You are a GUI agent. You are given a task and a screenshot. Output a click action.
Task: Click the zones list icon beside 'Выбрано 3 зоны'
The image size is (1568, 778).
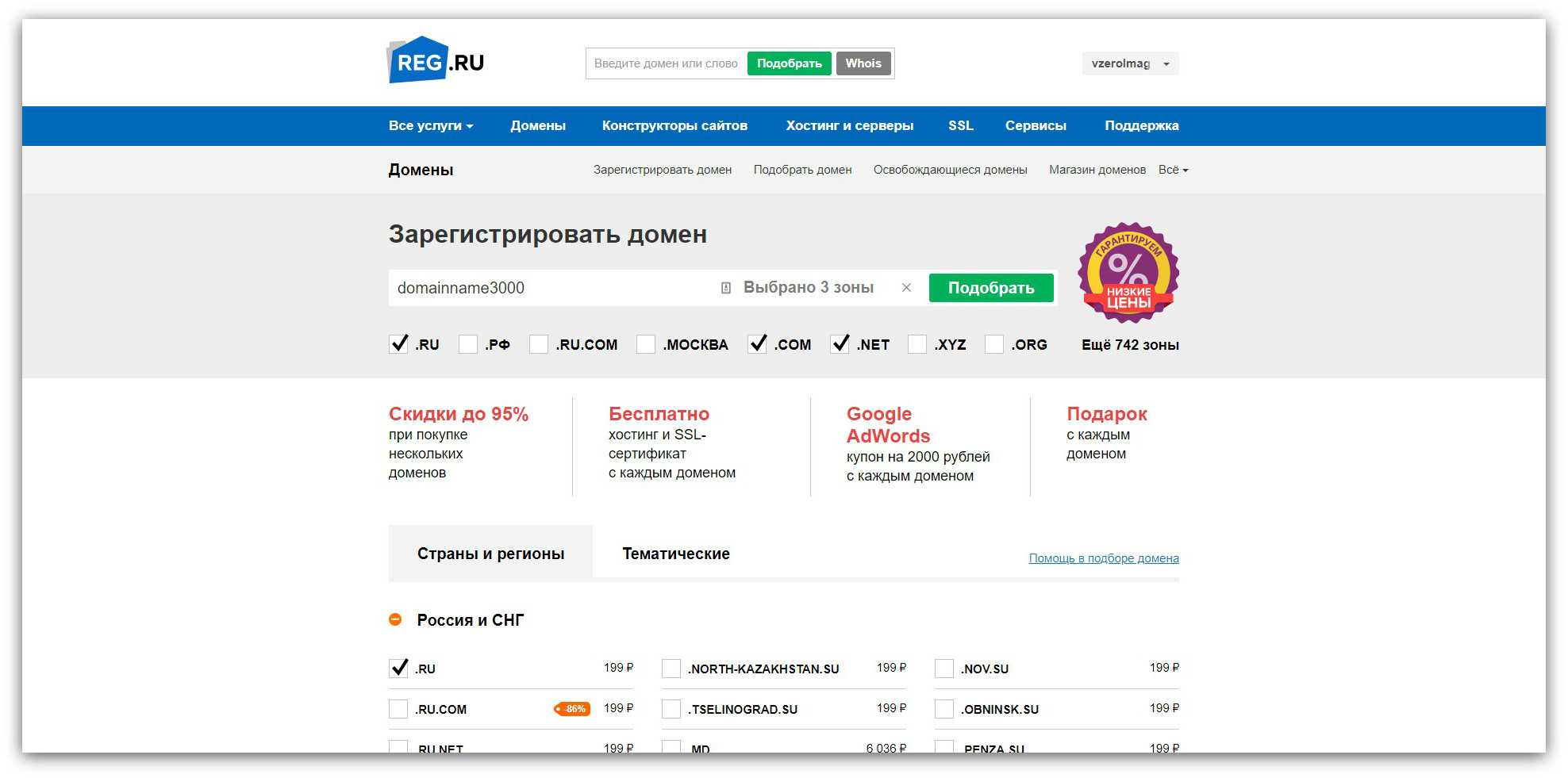click(725, 288)
